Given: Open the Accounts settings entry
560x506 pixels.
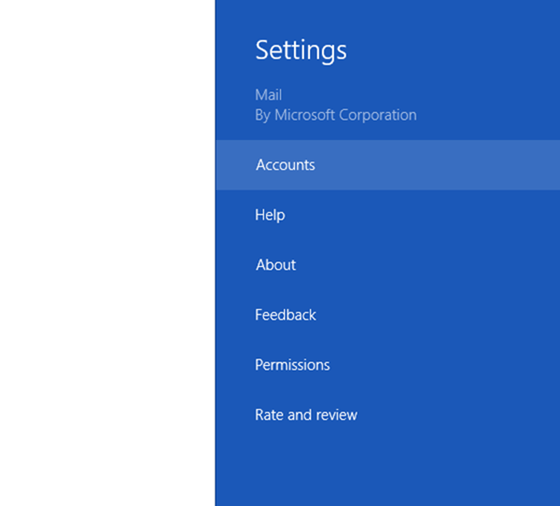Looking at the screenshot, I should (x=388, y=165).
